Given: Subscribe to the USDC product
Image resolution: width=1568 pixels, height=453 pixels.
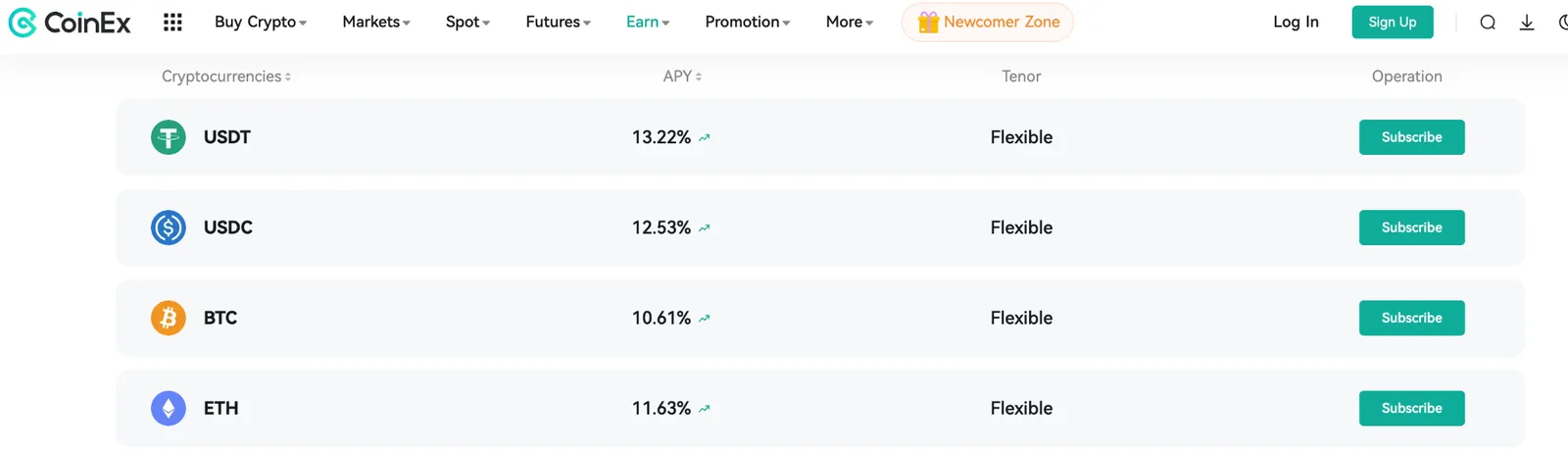Looking at the screenshot, I should click(1412, 227).
